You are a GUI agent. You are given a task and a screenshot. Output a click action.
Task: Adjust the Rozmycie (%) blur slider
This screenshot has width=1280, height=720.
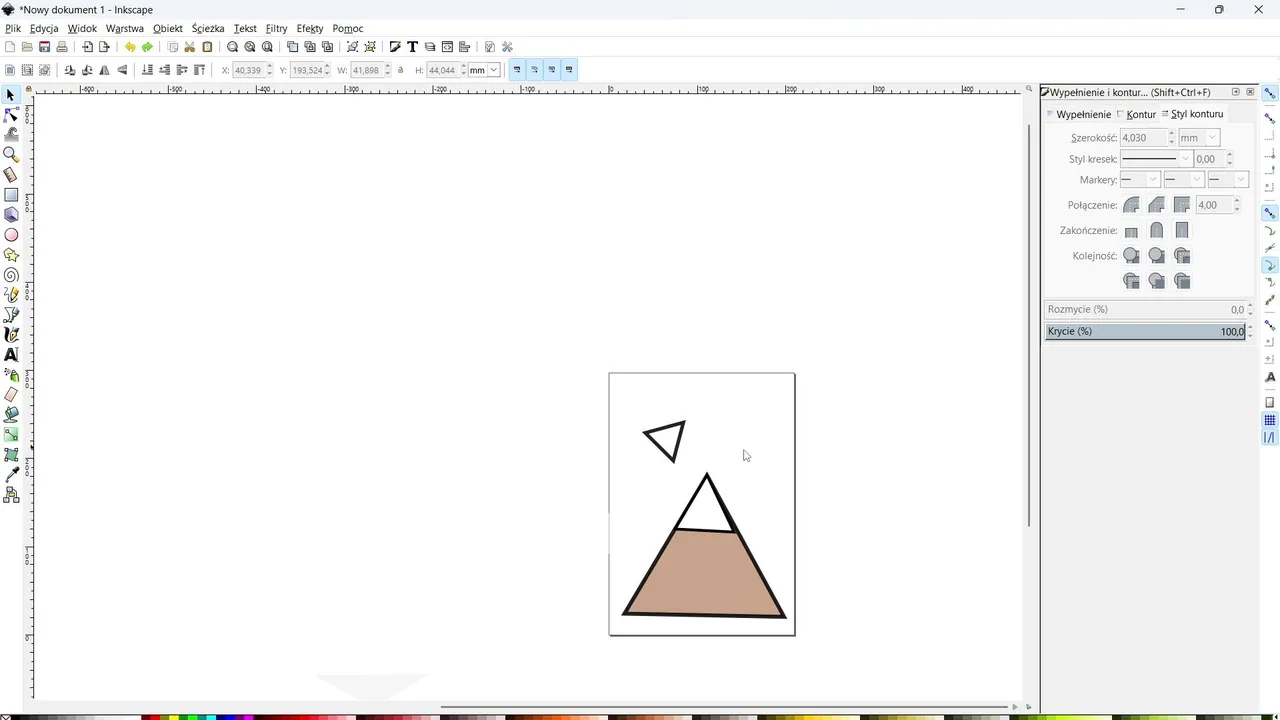tap(1145, 309)
